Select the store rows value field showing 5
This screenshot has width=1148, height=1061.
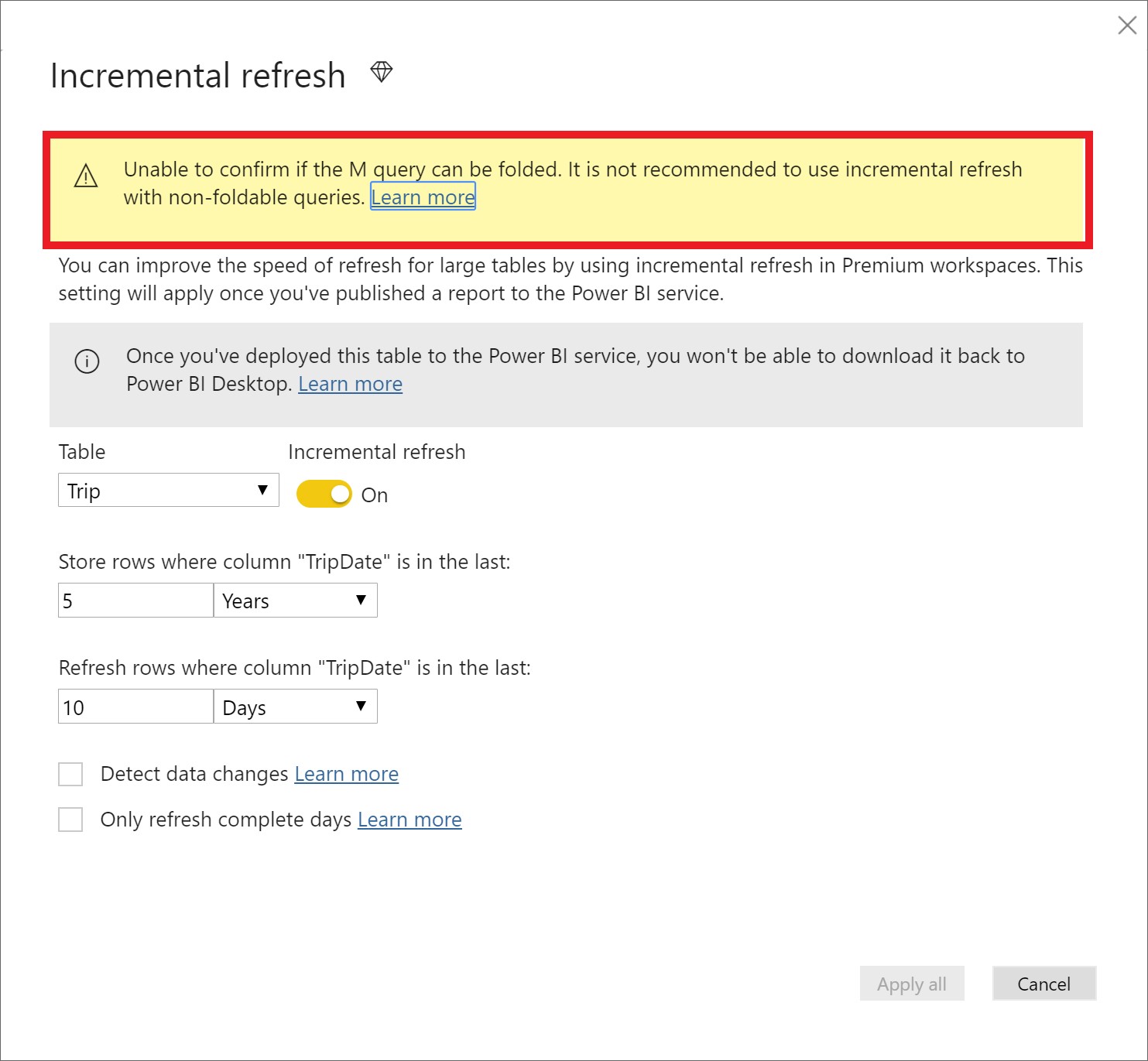point(135,600)
